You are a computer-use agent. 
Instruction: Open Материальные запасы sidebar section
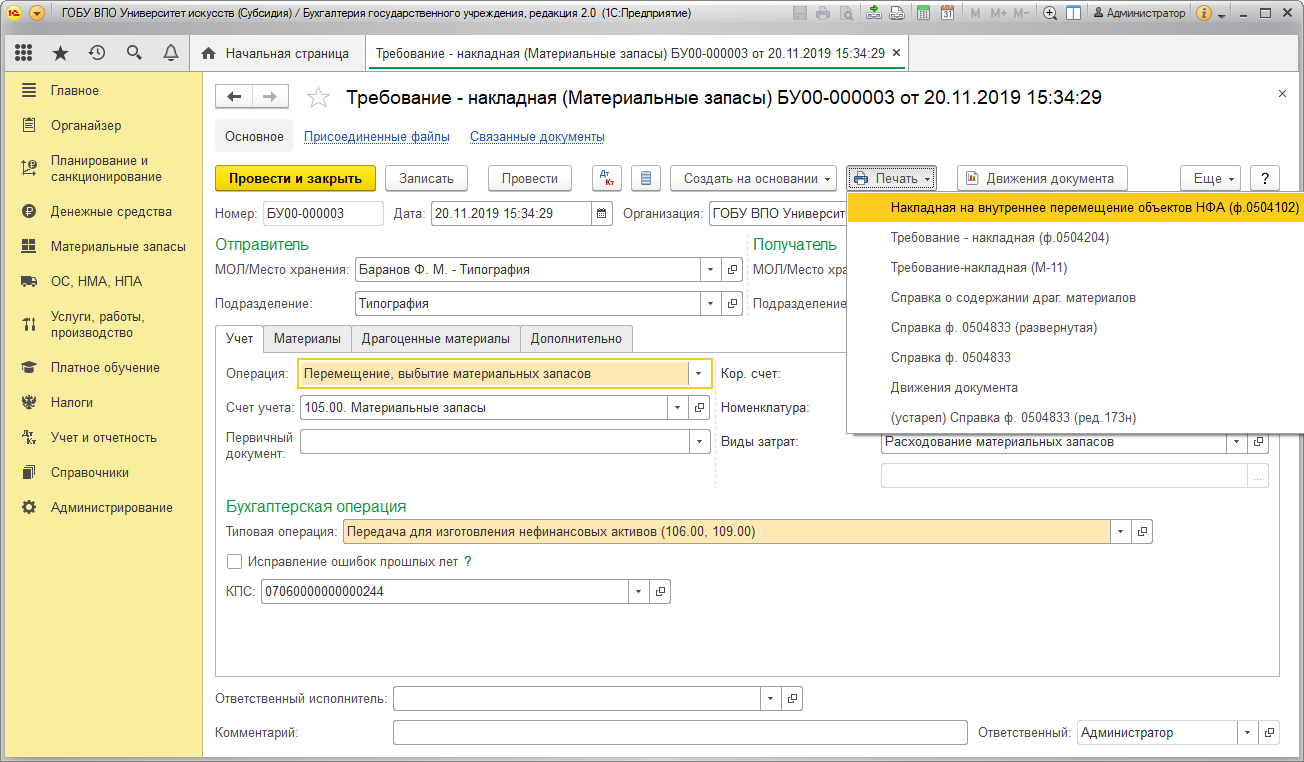pyautogui.click(x=118, y=246)
